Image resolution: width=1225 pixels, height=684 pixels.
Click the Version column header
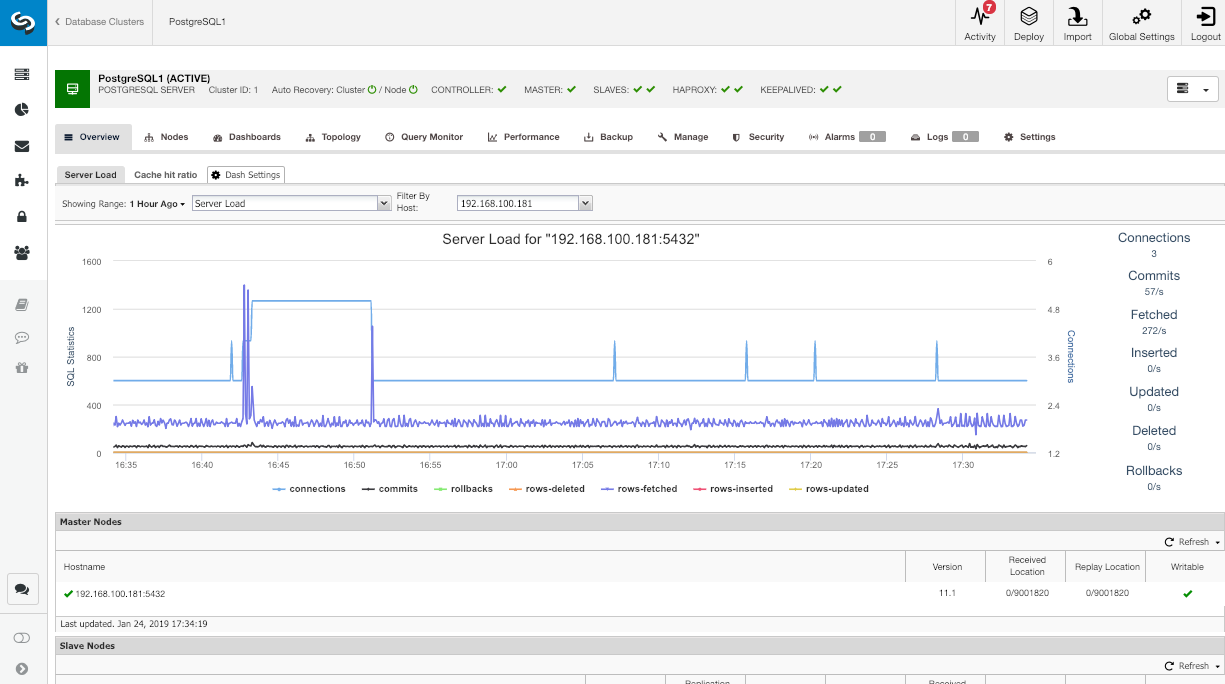(947, 567)
